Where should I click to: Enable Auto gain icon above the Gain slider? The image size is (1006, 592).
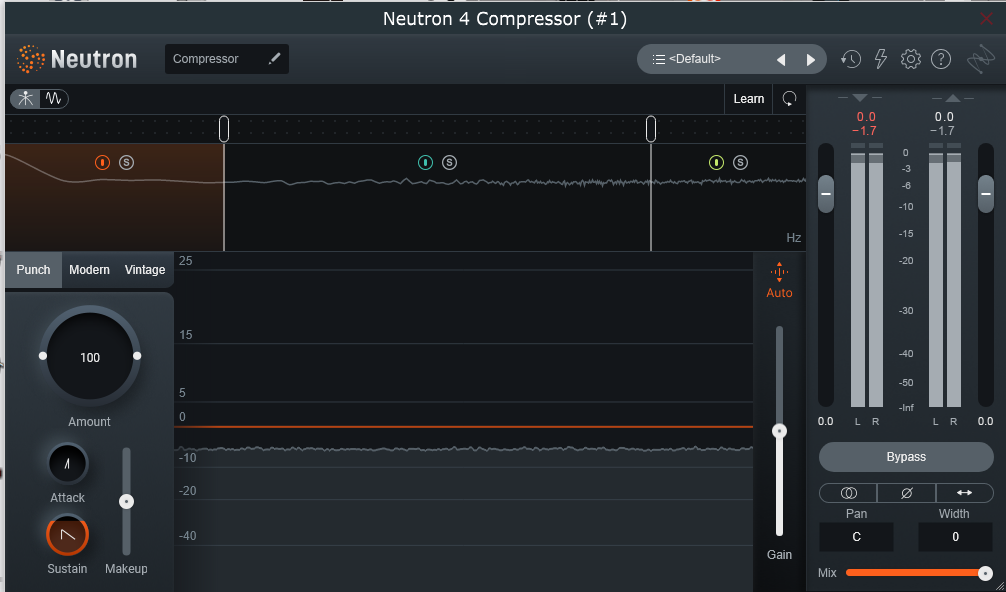coord(779,280)
